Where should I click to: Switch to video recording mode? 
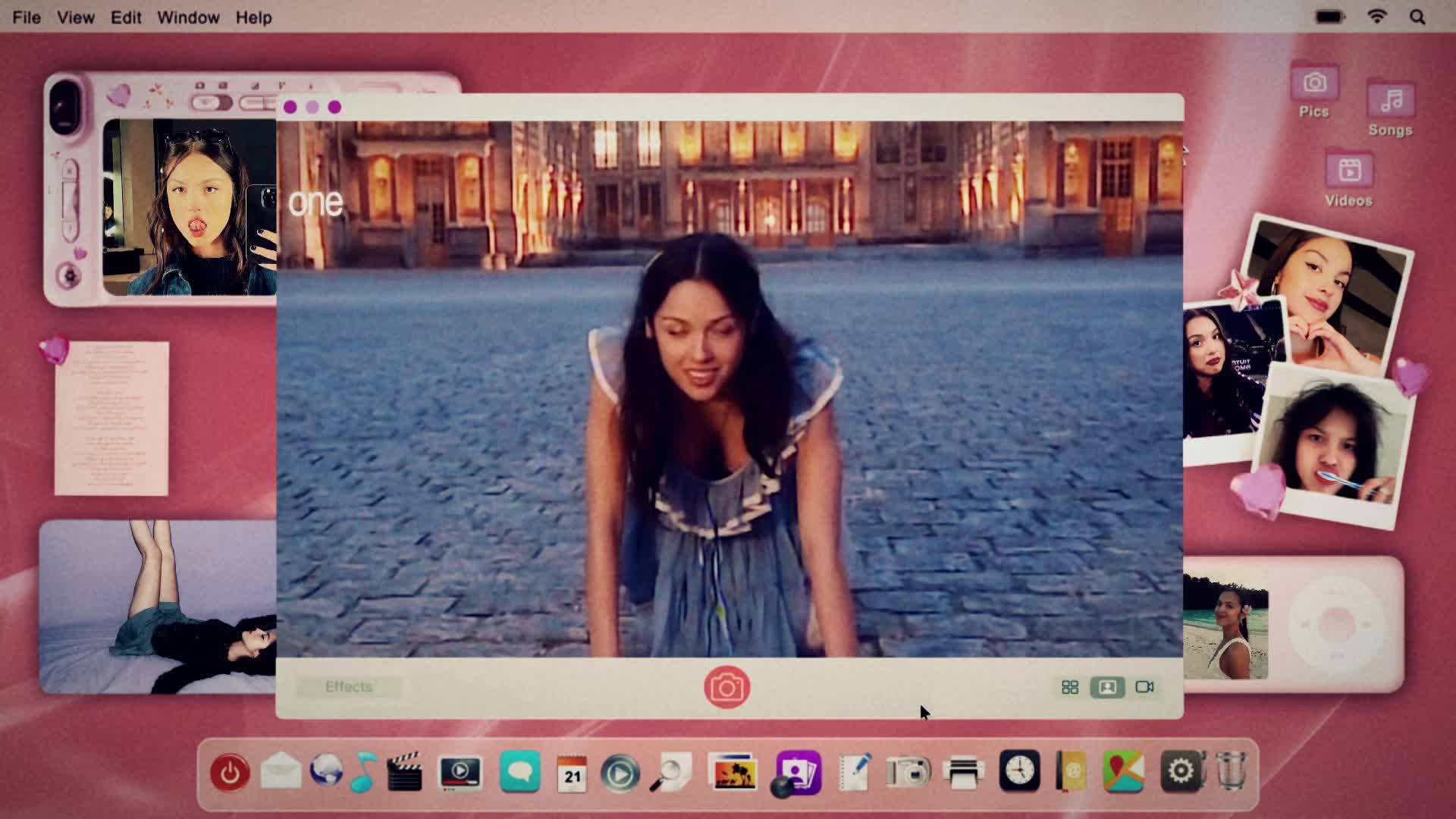click(1144, 687)
